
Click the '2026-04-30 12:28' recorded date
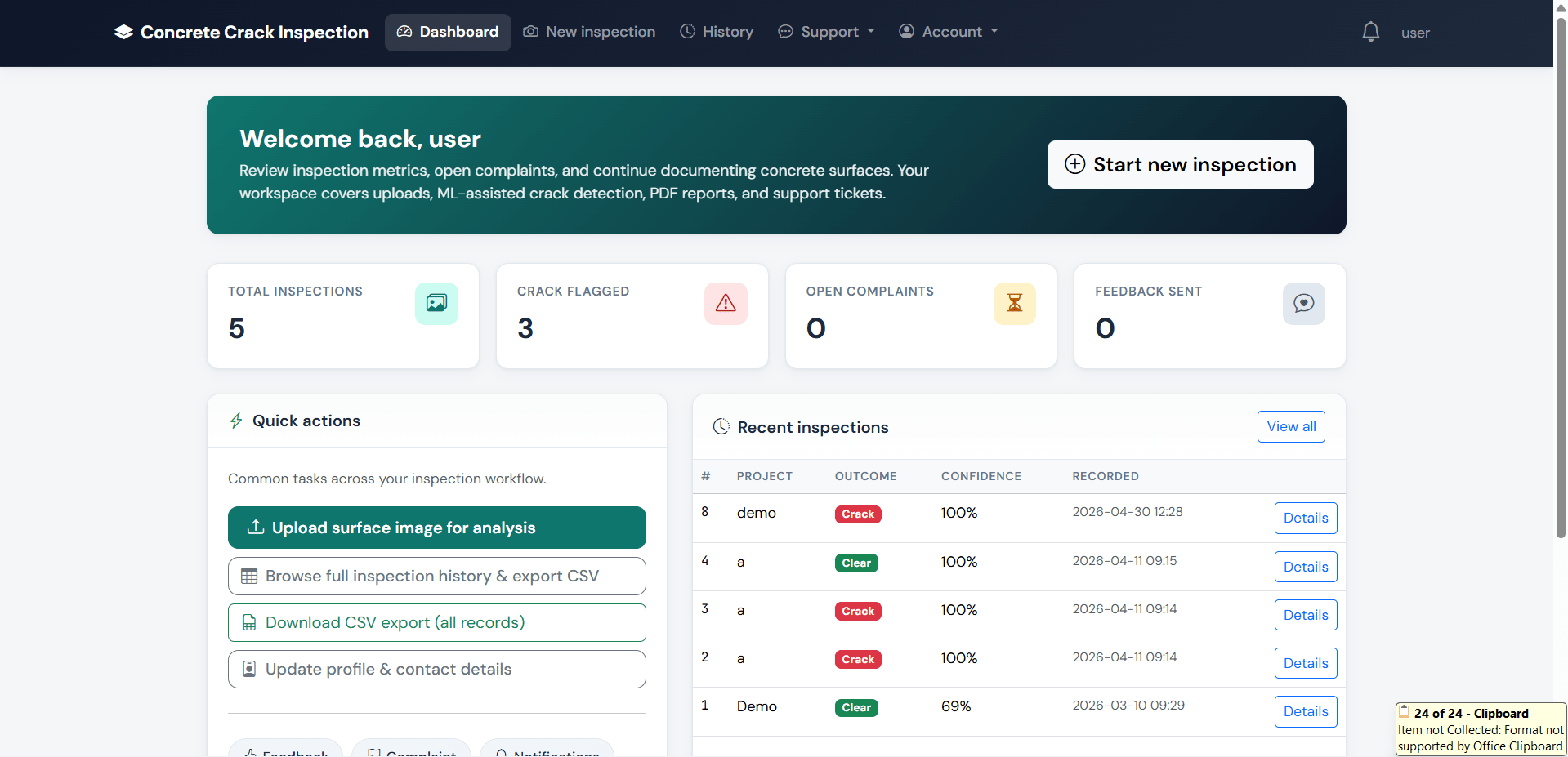pyautogui.click(x=1128, y=512)
